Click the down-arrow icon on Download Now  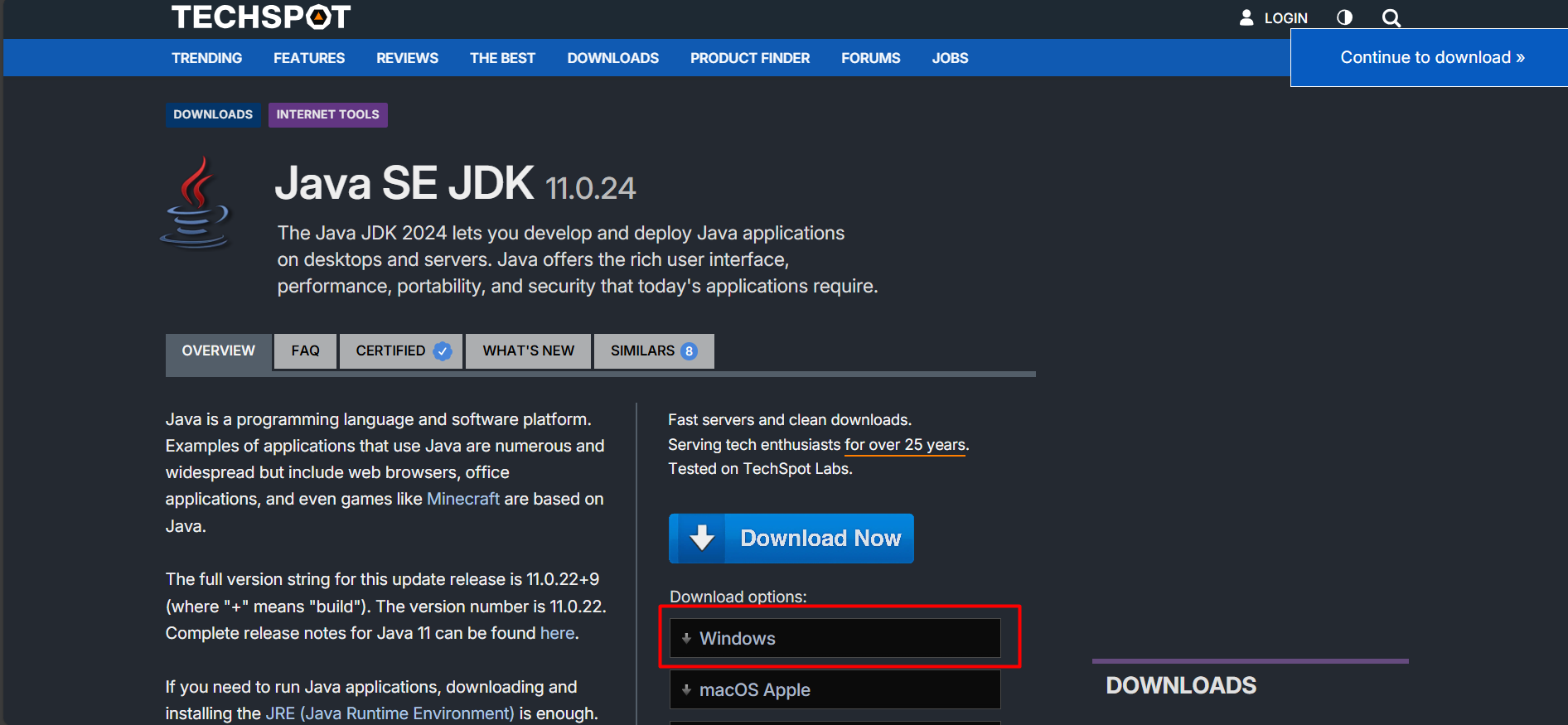pyautogui.click(x=702, y=539)
